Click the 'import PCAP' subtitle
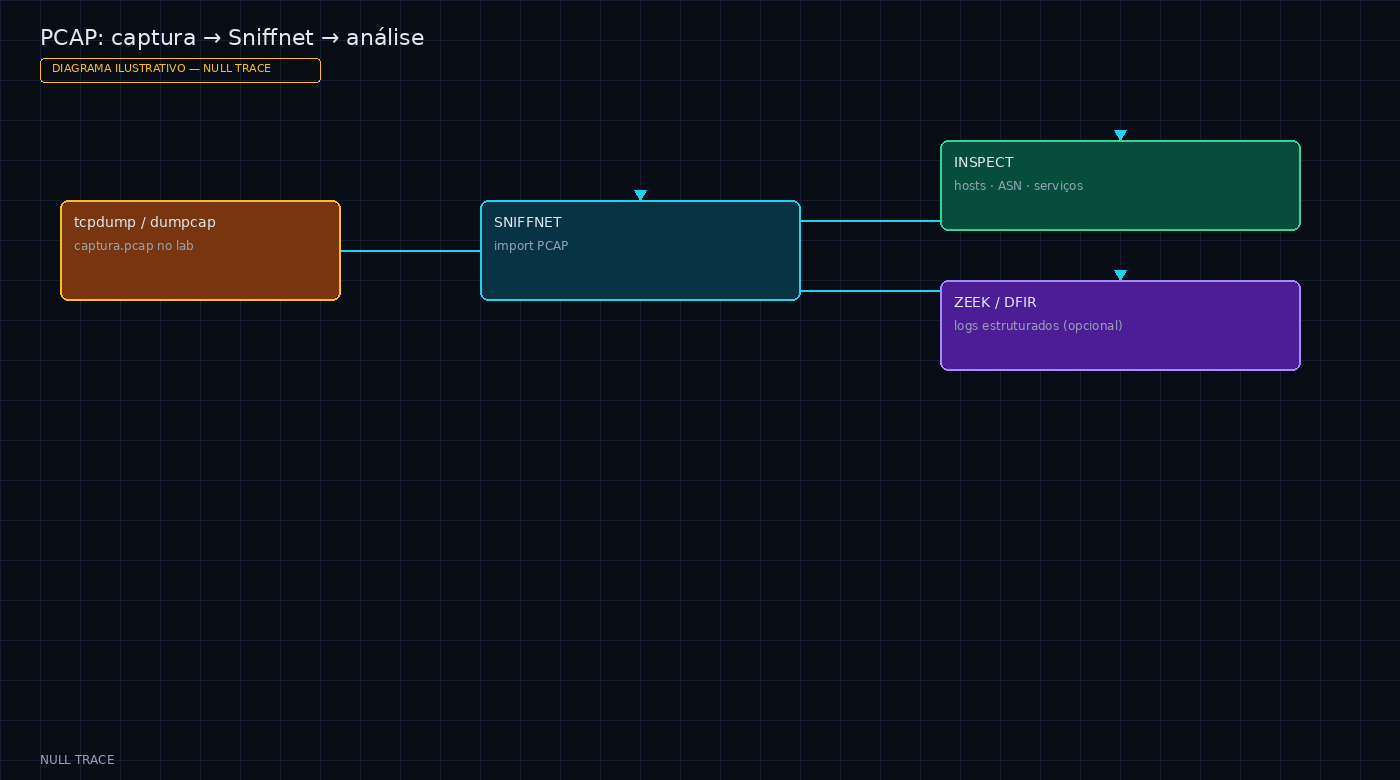The image size is (1400, 780). [x=531, y=246]
